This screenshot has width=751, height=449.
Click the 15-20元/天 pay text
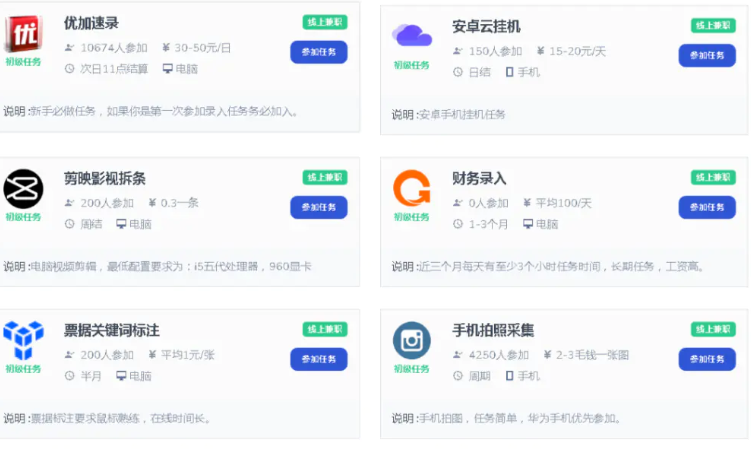click(x=578, y=51)
